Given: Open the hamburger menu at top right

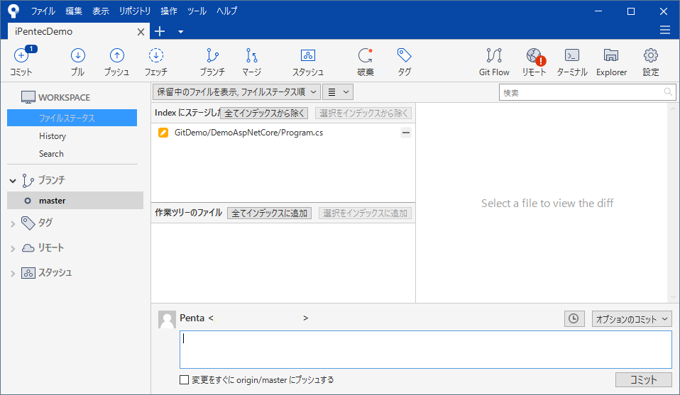Looking at the screenshot, I should pyautogui.click(x=665, y=30).
